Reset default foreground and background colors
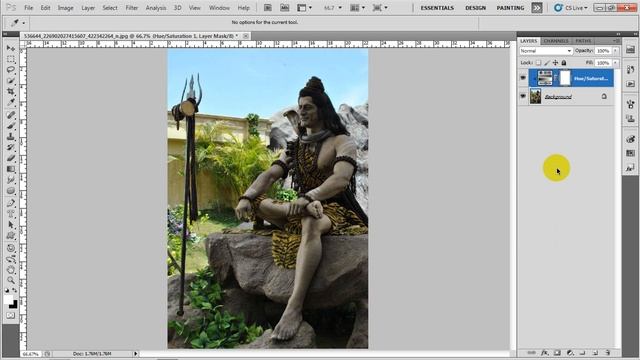Screen dimensions: 640x360 point(7,291)
